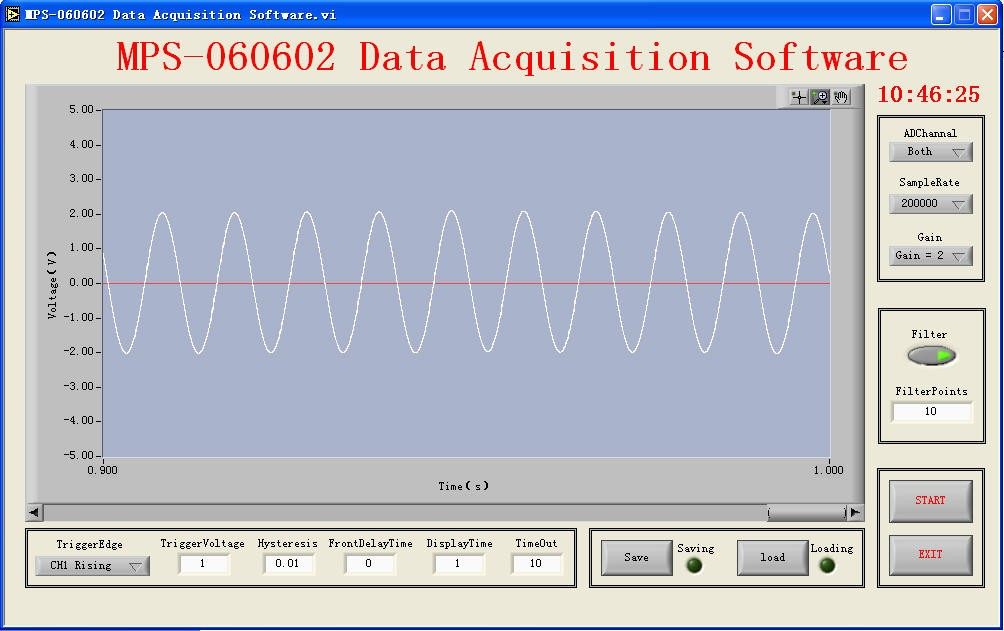This screenshot has width=1004, height=631.
Task: Click the load button
Action: (x=772, y=558)
